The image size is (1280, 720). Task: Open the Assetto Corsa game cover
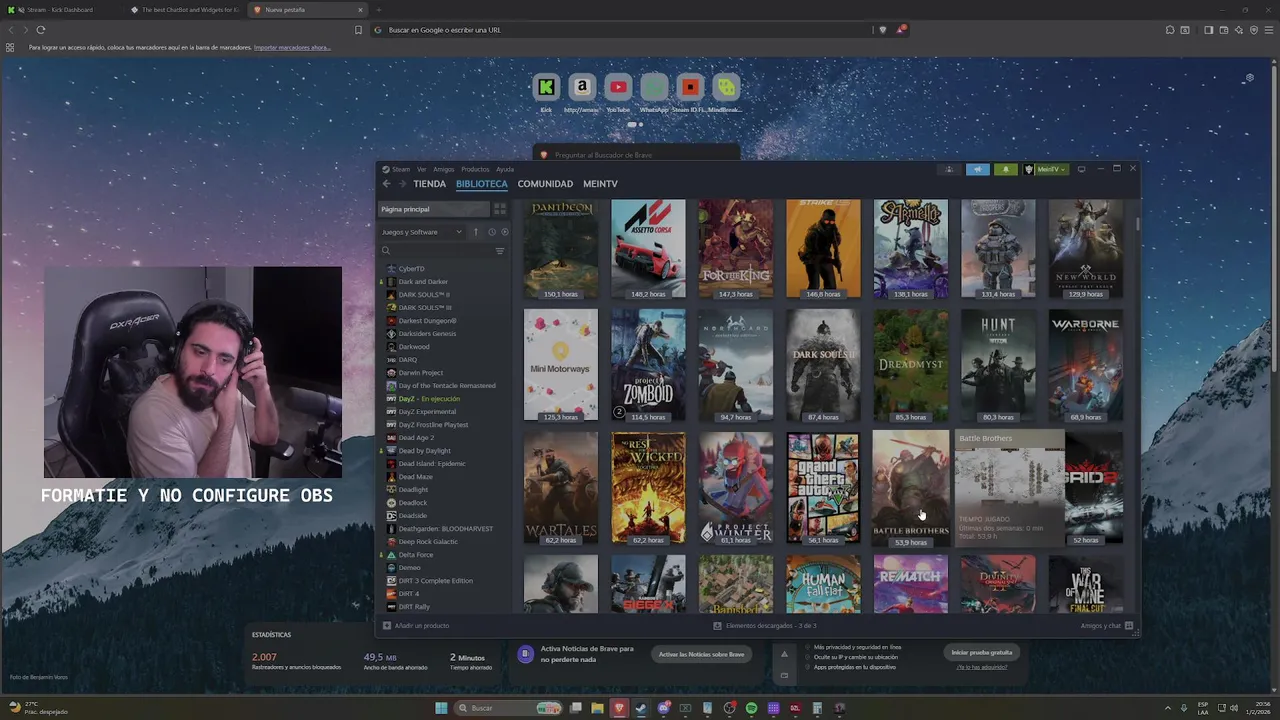coord(648,248)
